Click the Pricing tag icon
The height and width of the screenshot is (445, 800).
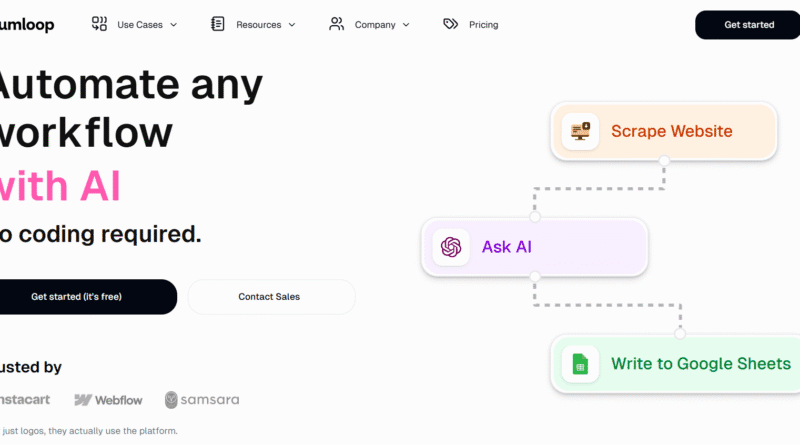[x=451, y=24]
